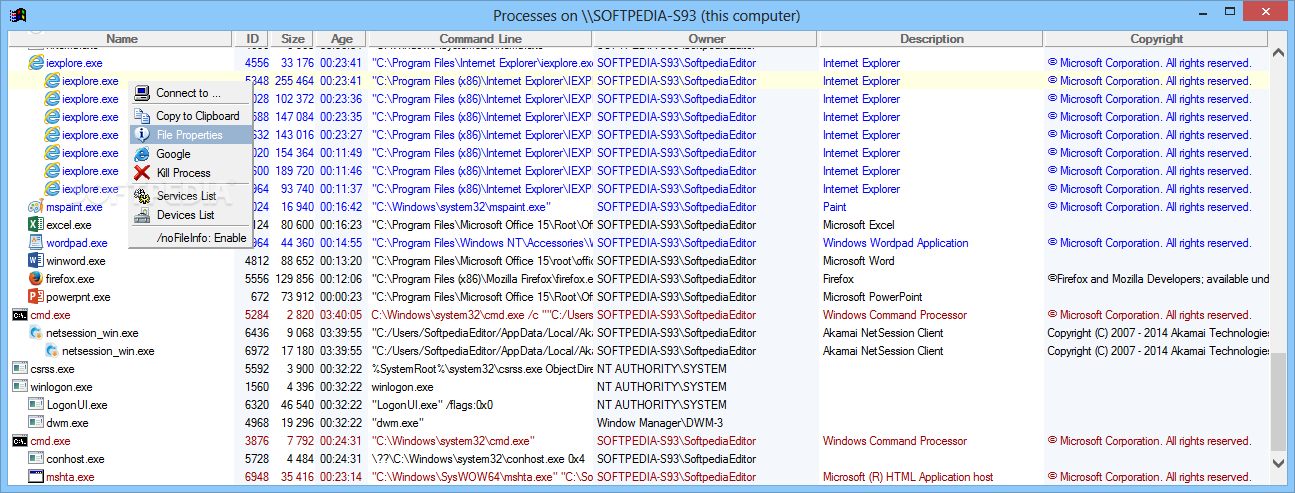This screenshot has height=493, width=1295.
Task: Sort by the Age column header
Action: 341,39
